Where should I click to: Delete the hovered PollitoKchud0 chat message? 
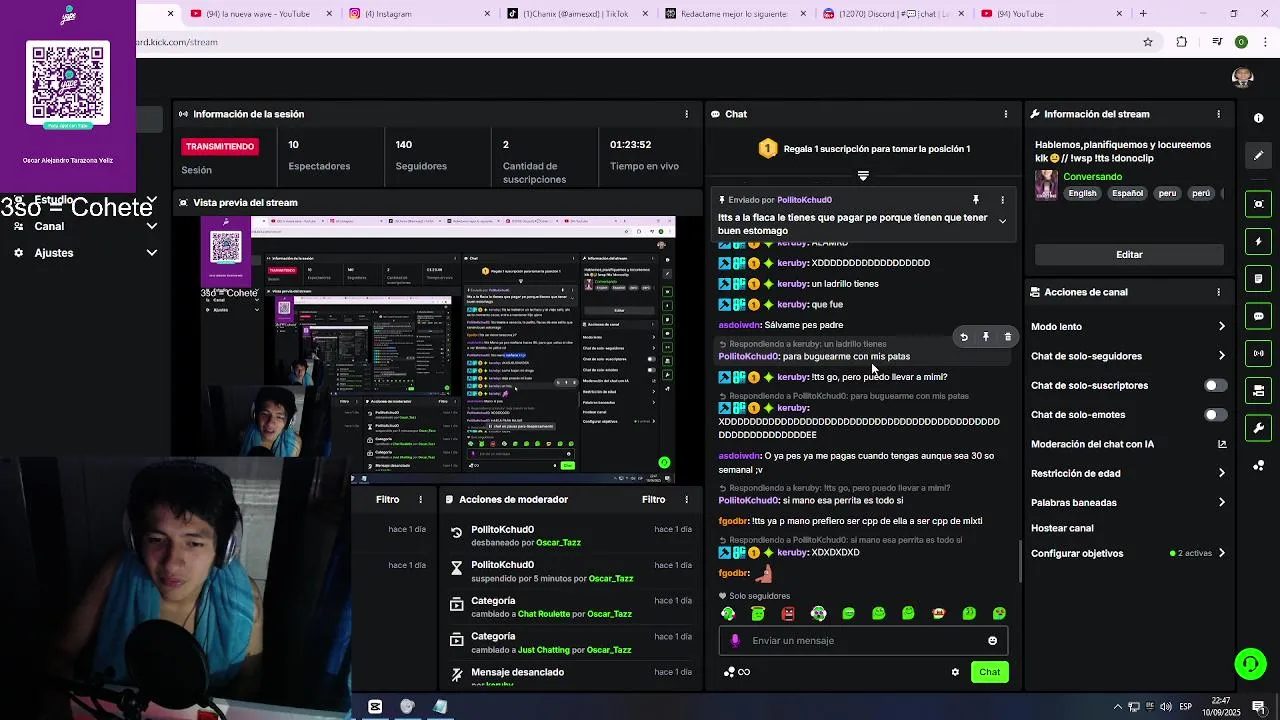(1008, 337)
